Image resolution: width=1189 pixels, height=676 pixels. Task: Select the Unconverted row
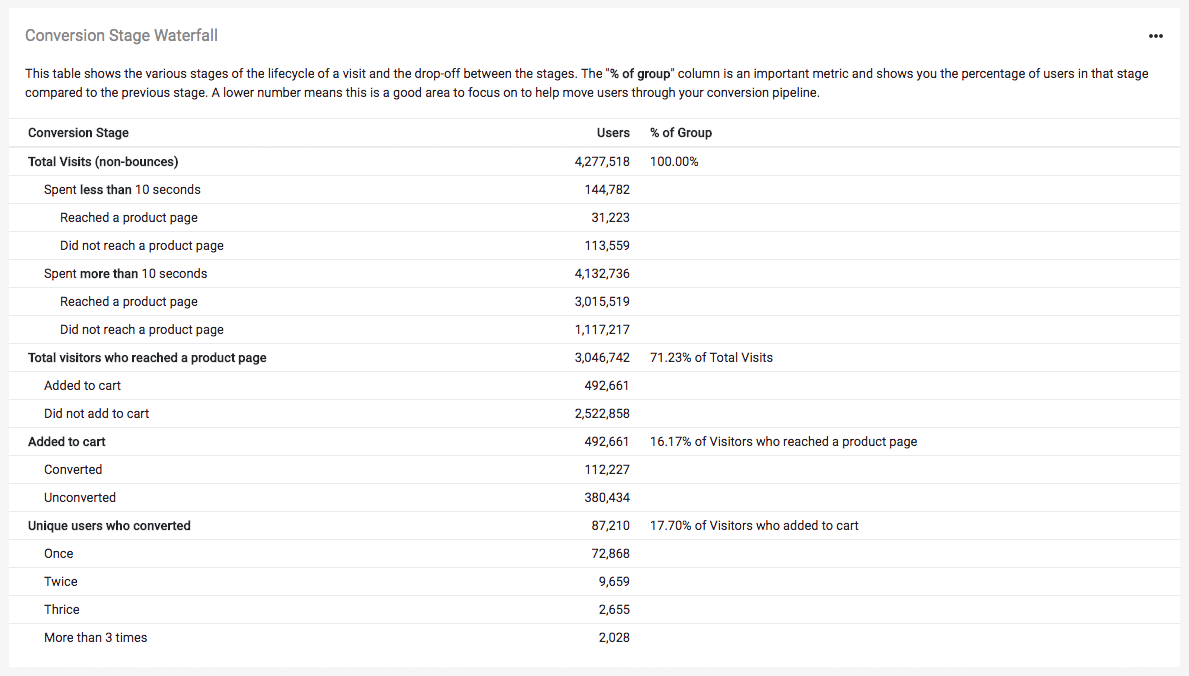pyautogui.click(x=80, y=497)
